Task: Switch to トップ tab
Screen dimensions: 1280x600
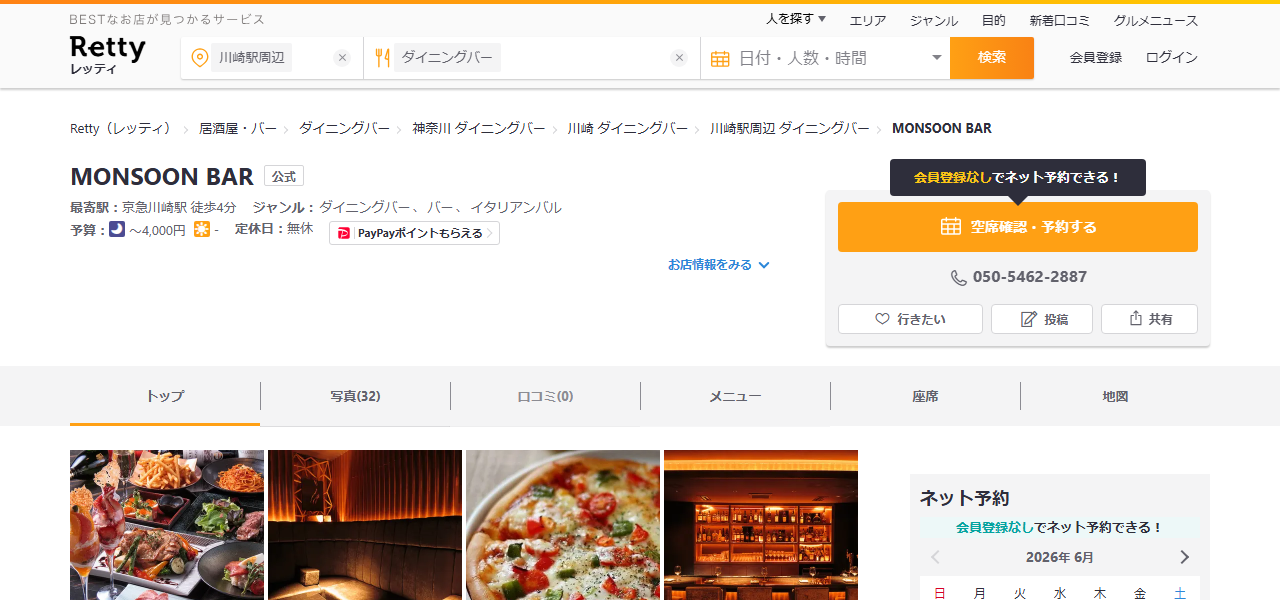Action: [165, 396]
